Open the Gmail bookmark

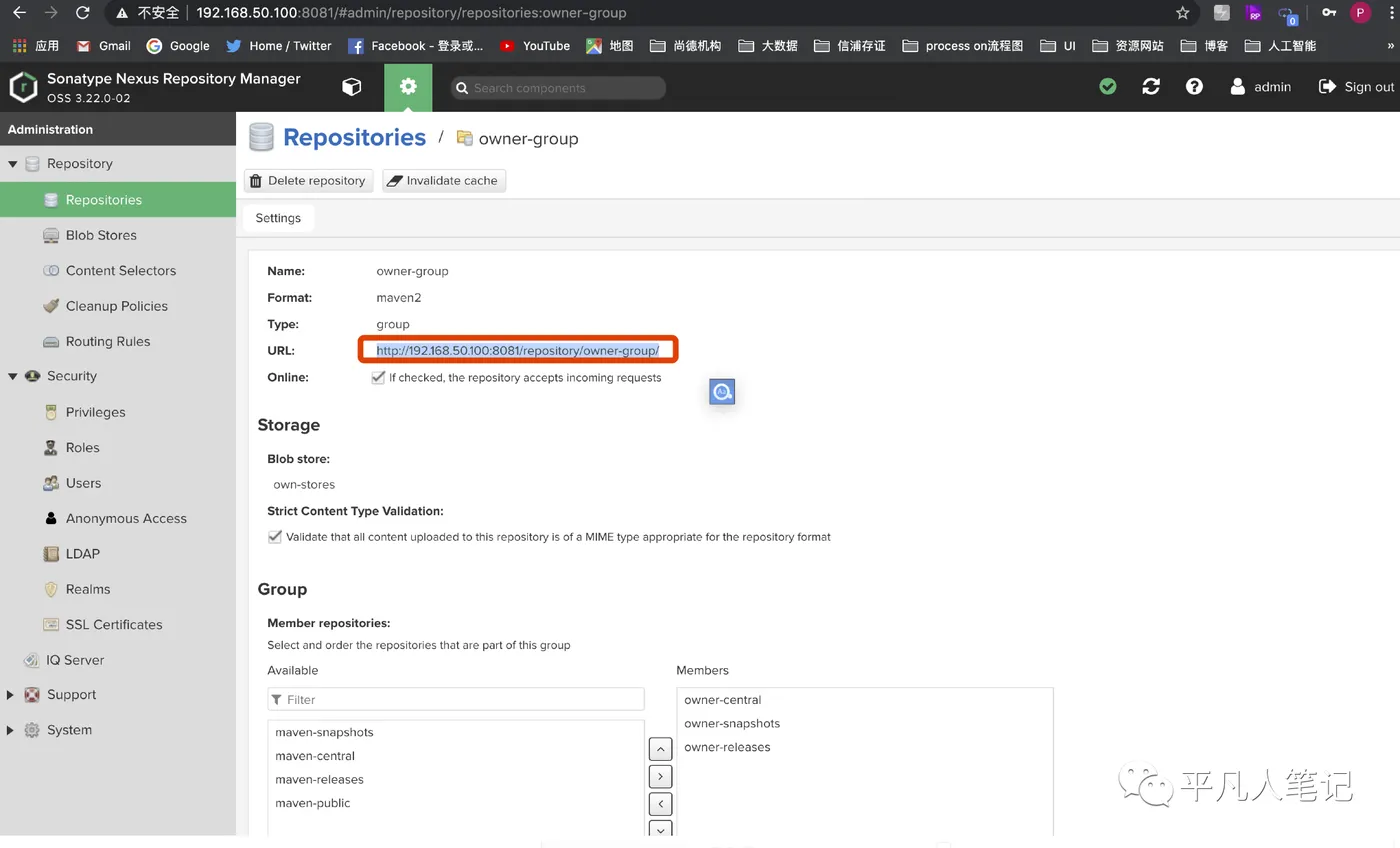104,46
